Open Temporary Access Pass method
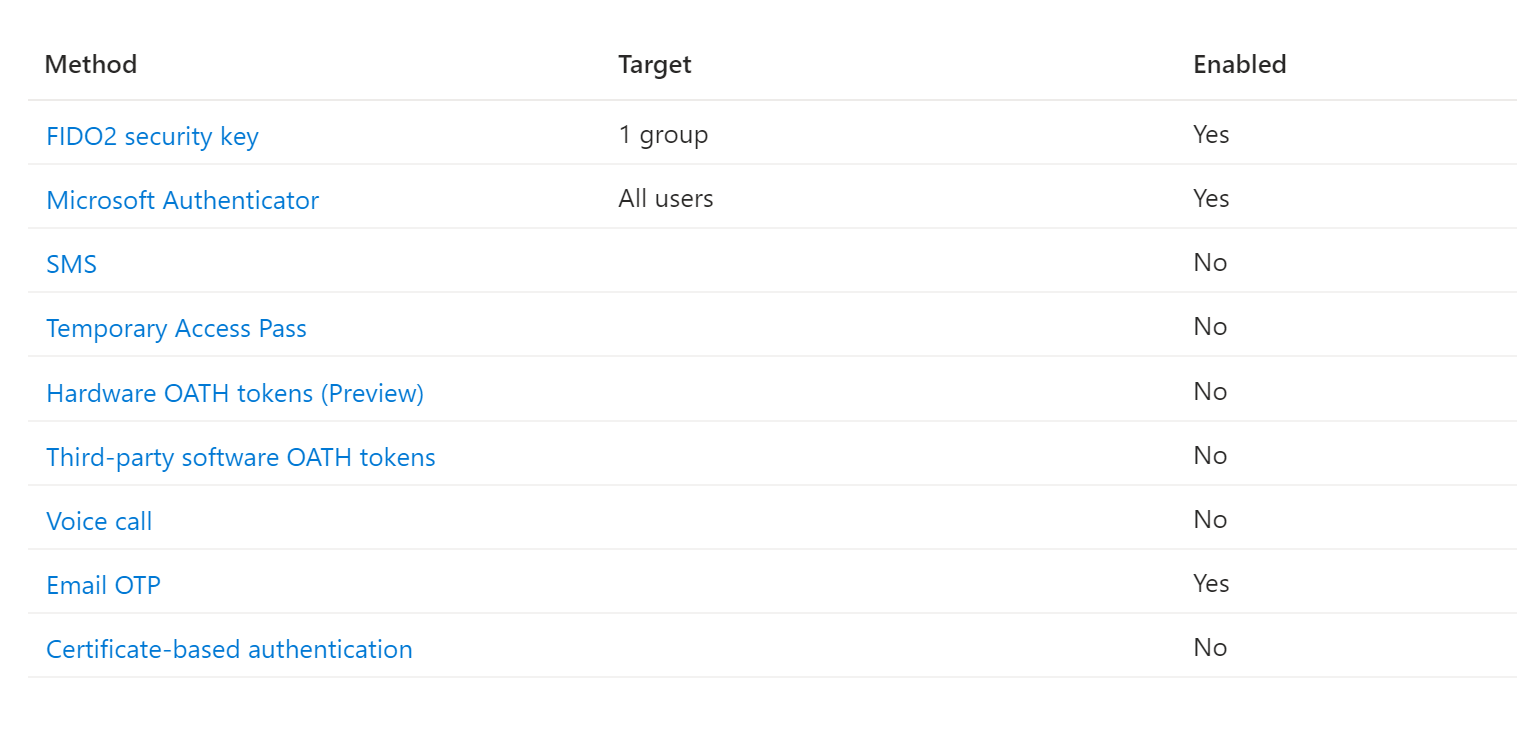Viewport: 1518px width, 744px height. [176, 328]
